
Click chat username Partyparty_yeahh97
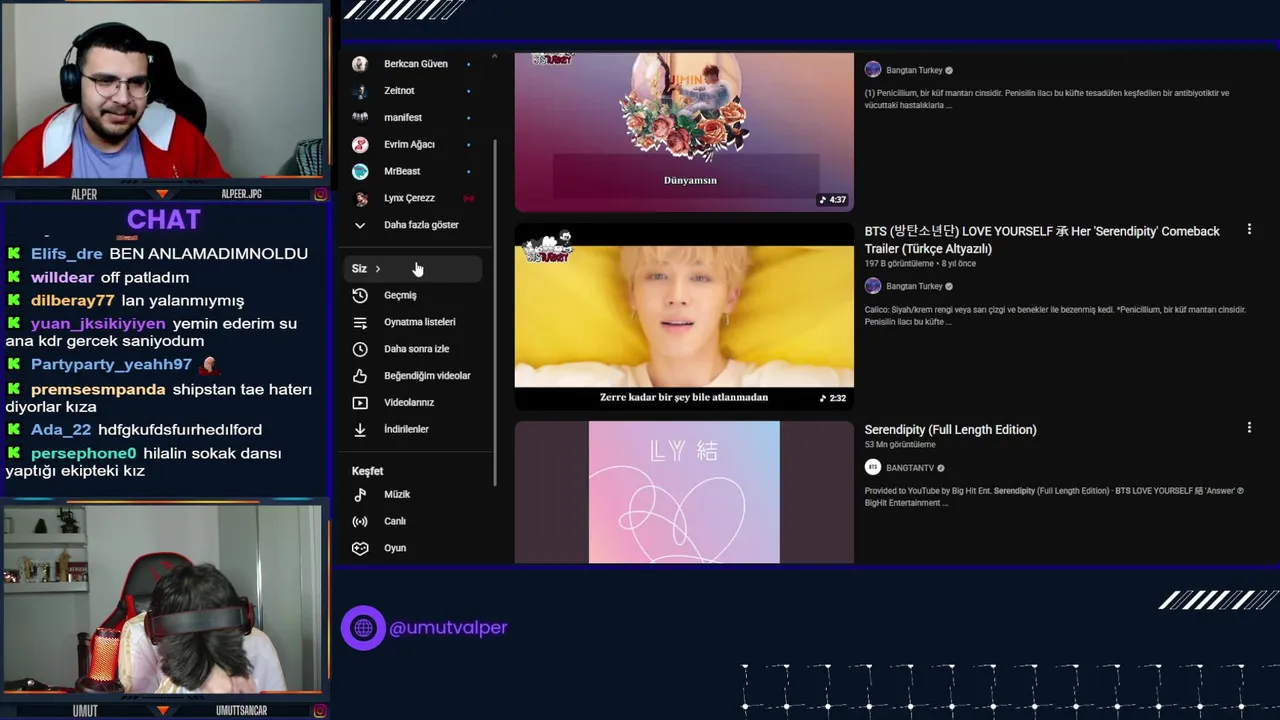pyautogui.click(x=111, y=365)
